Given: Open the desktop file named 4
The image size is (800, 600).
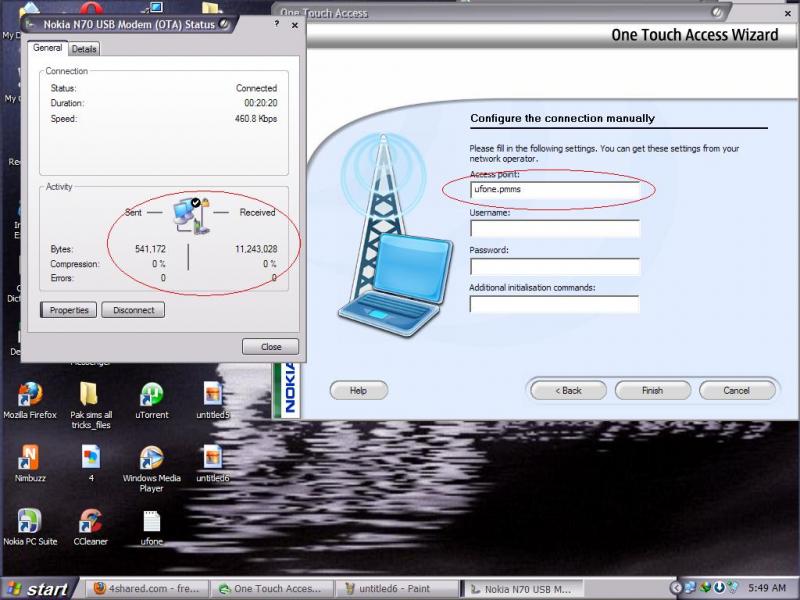Looking at the screenshot, I should (91, 463).
